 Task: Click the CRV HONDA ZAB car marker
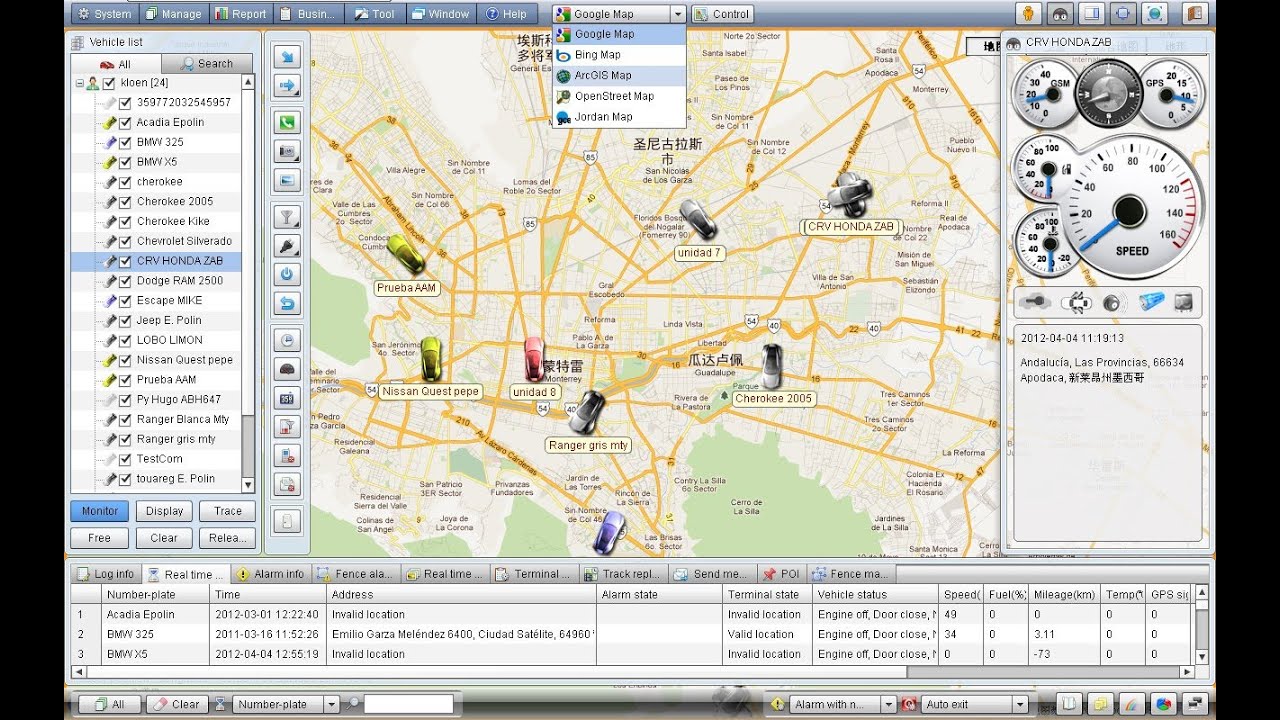[849, 195]
